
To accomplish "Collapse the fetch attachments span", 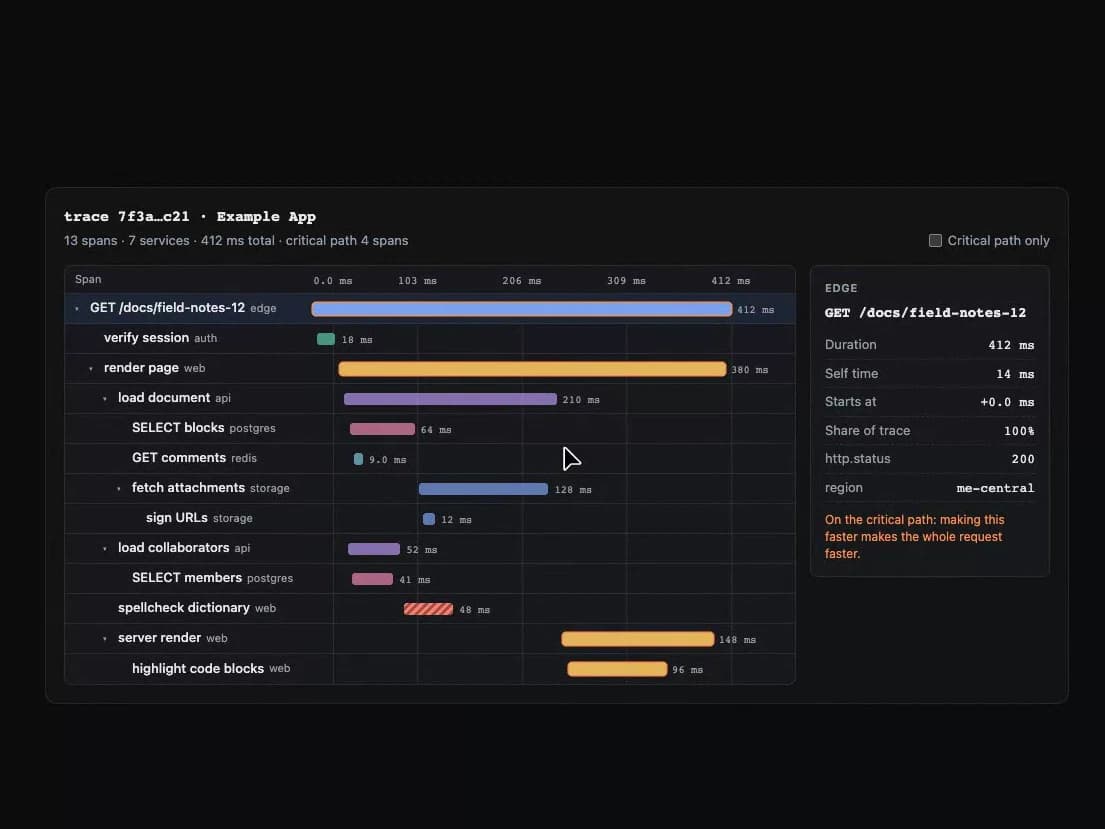I will click(119, 489).
